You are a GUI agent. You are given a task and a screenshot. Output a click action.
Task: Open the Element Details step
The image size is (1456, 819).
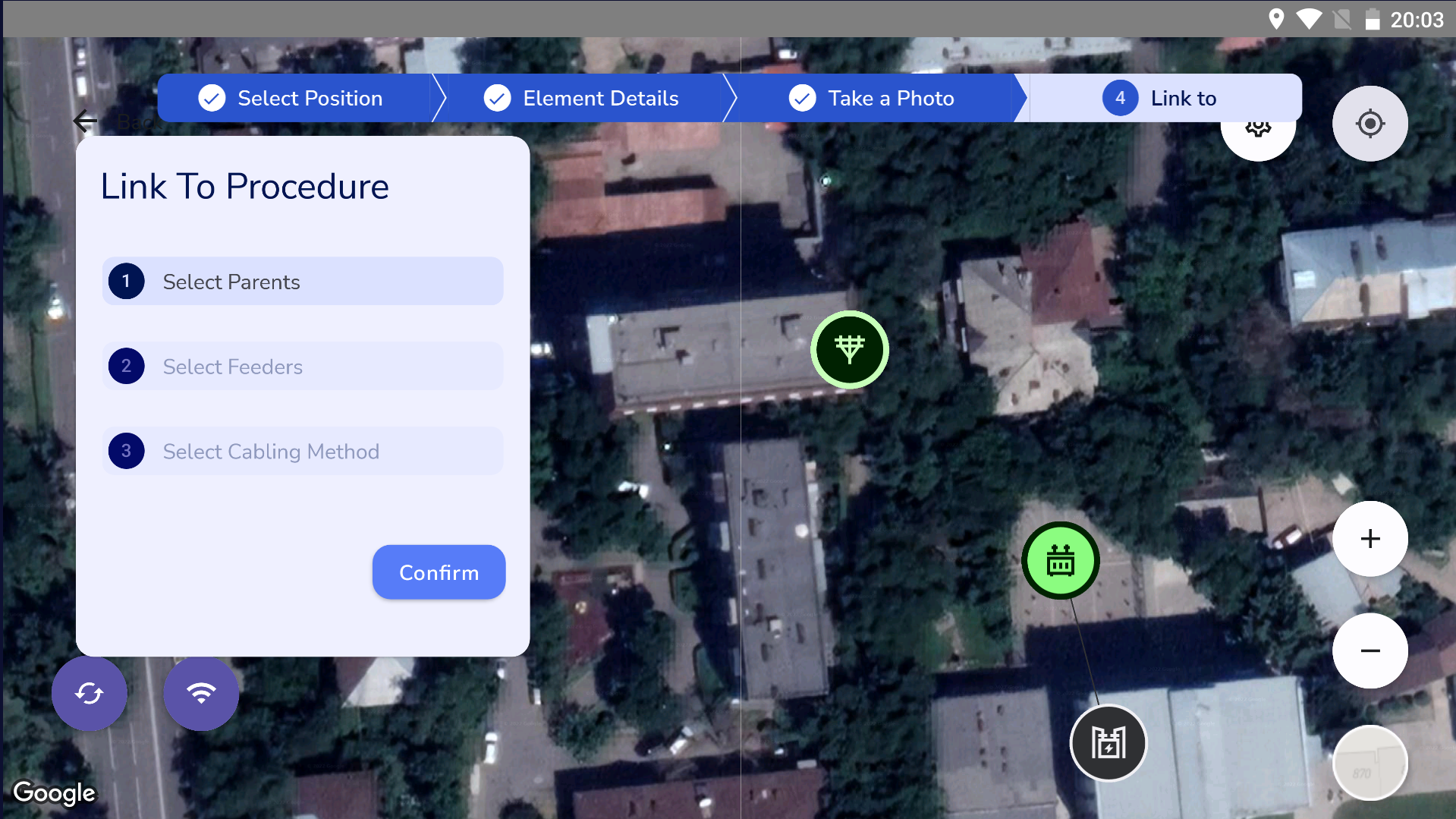click(582, 99)
